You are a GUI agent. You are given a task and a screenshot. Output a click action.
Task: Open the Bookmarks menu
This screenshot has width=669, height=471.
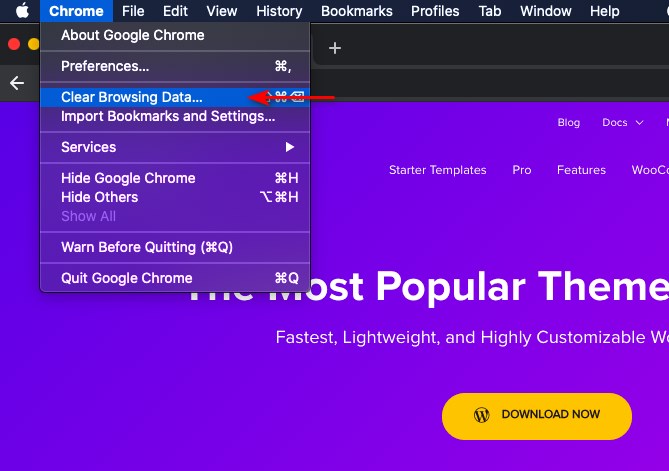(357, 11)
